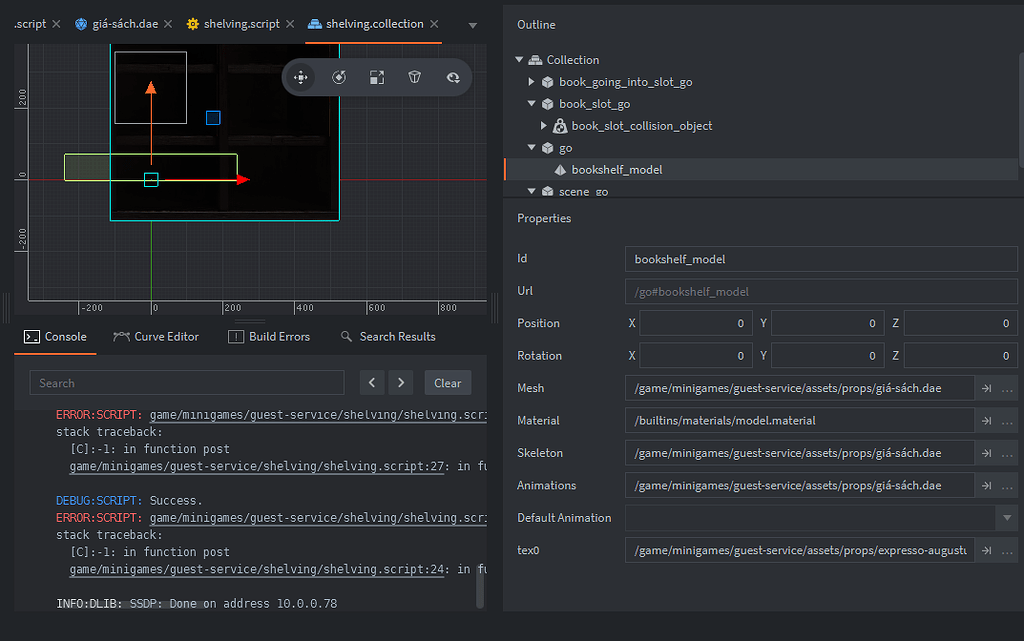Click the next search result arrow in Console
Viewport: 1024px width, 641px height.
click(399, 382)
